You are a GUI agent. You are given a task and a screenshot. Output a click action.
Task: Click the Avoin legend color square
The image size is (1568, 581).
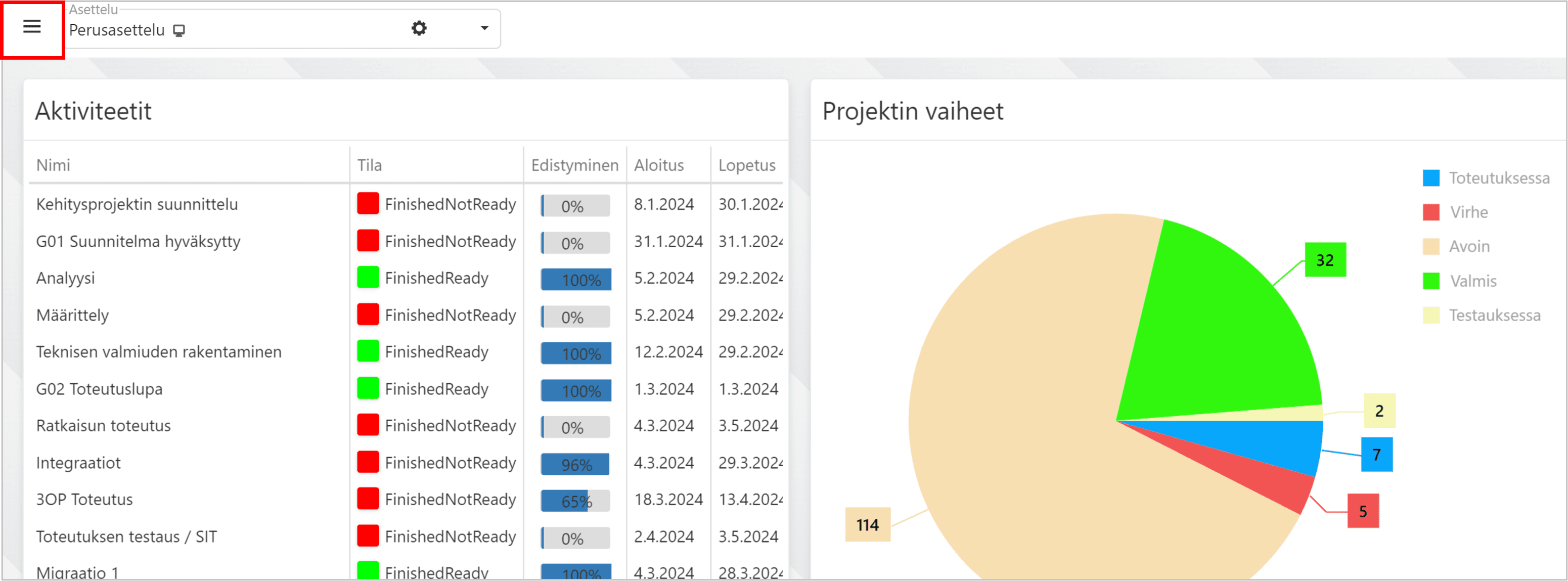tap(1430, 247)
